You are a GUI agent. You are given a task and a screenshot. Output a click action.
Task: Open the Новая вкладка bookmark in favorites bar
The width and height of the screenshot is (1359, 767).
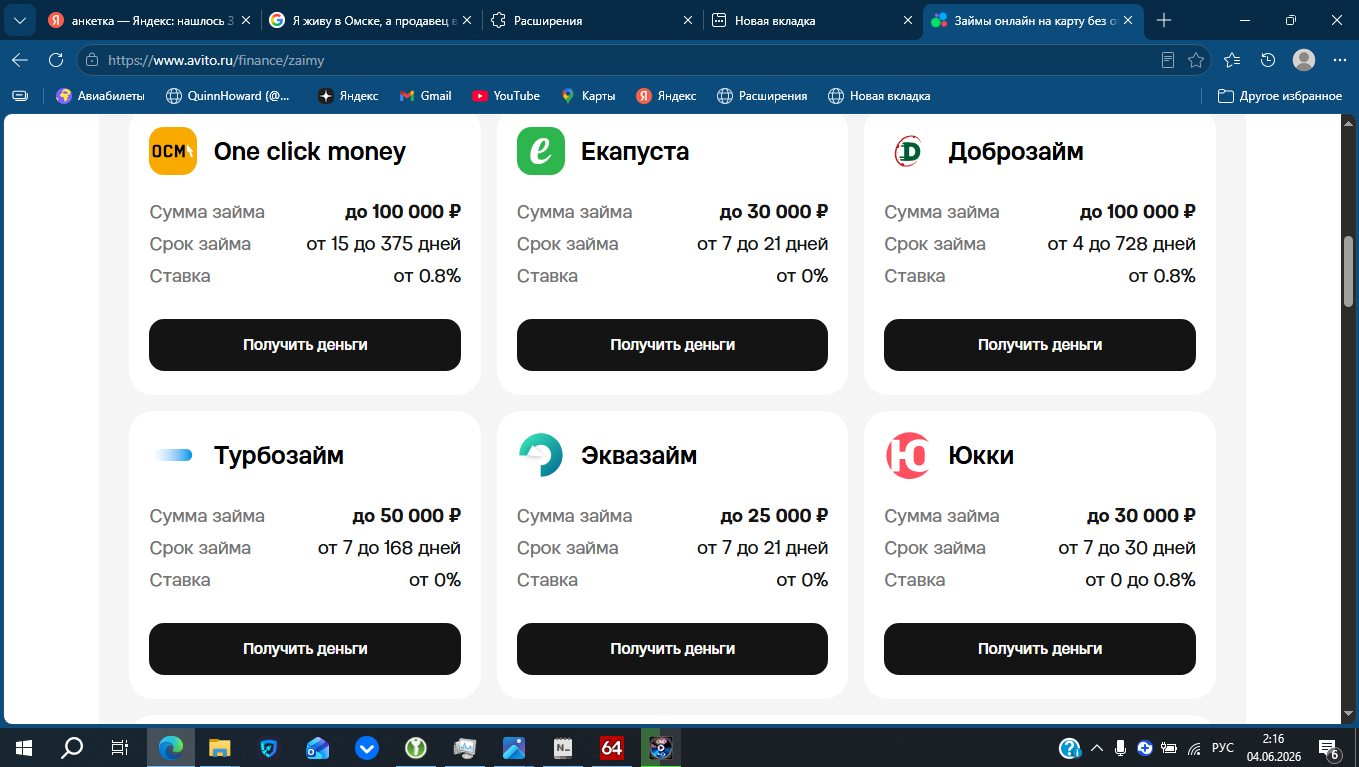tap(880, 96)
